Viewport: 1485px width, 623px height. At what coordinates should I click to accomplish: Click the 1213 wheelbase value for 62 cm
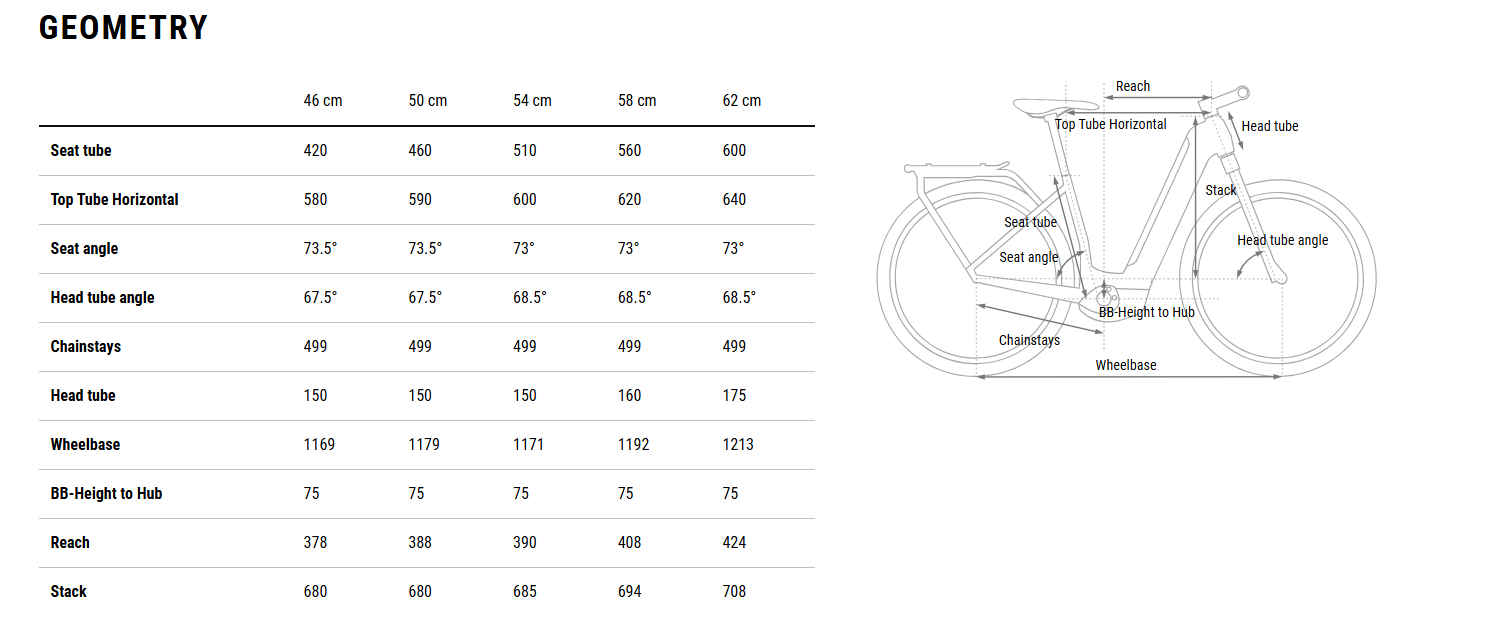coord(738,445)
